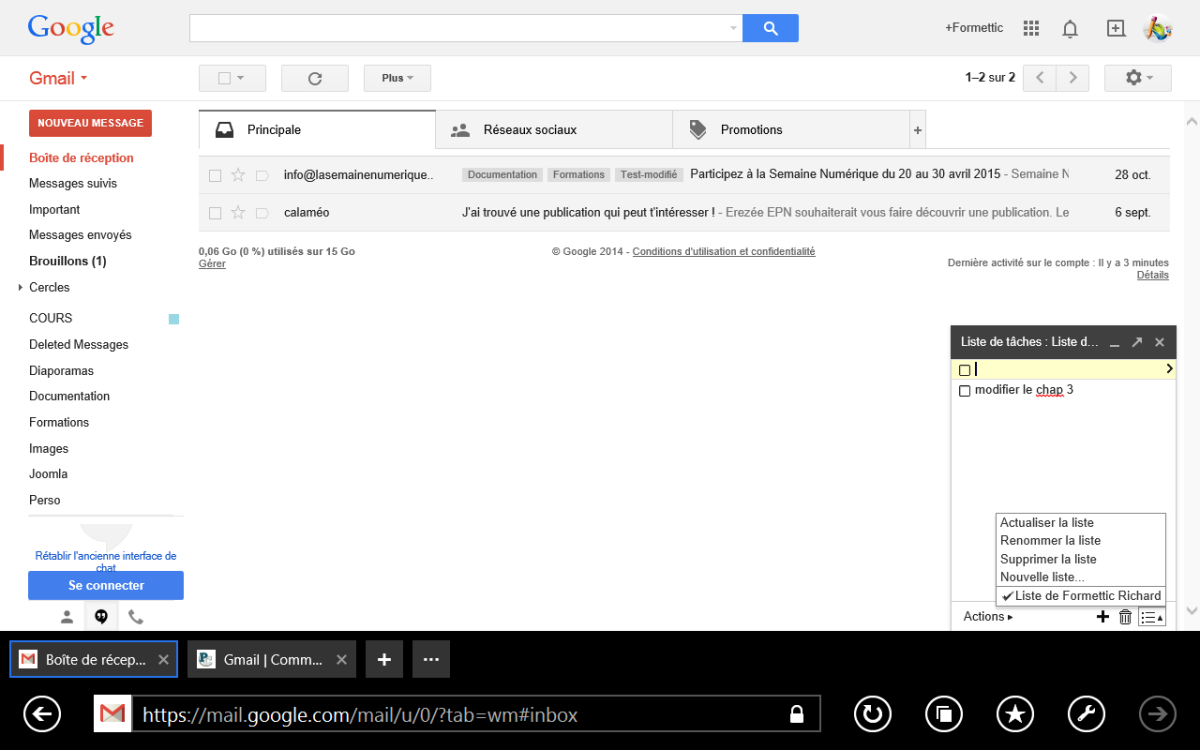Open a new browser tab
1200x750 pixels.
tap(384, 660)
